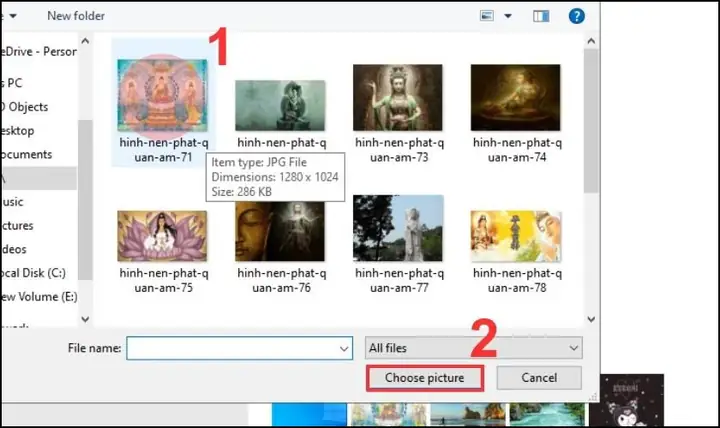Select thumbnail hinh-nen-phat-quan-am-76
Image resolution: width=720 pixels, height=428 pixels.
(280, 232)
